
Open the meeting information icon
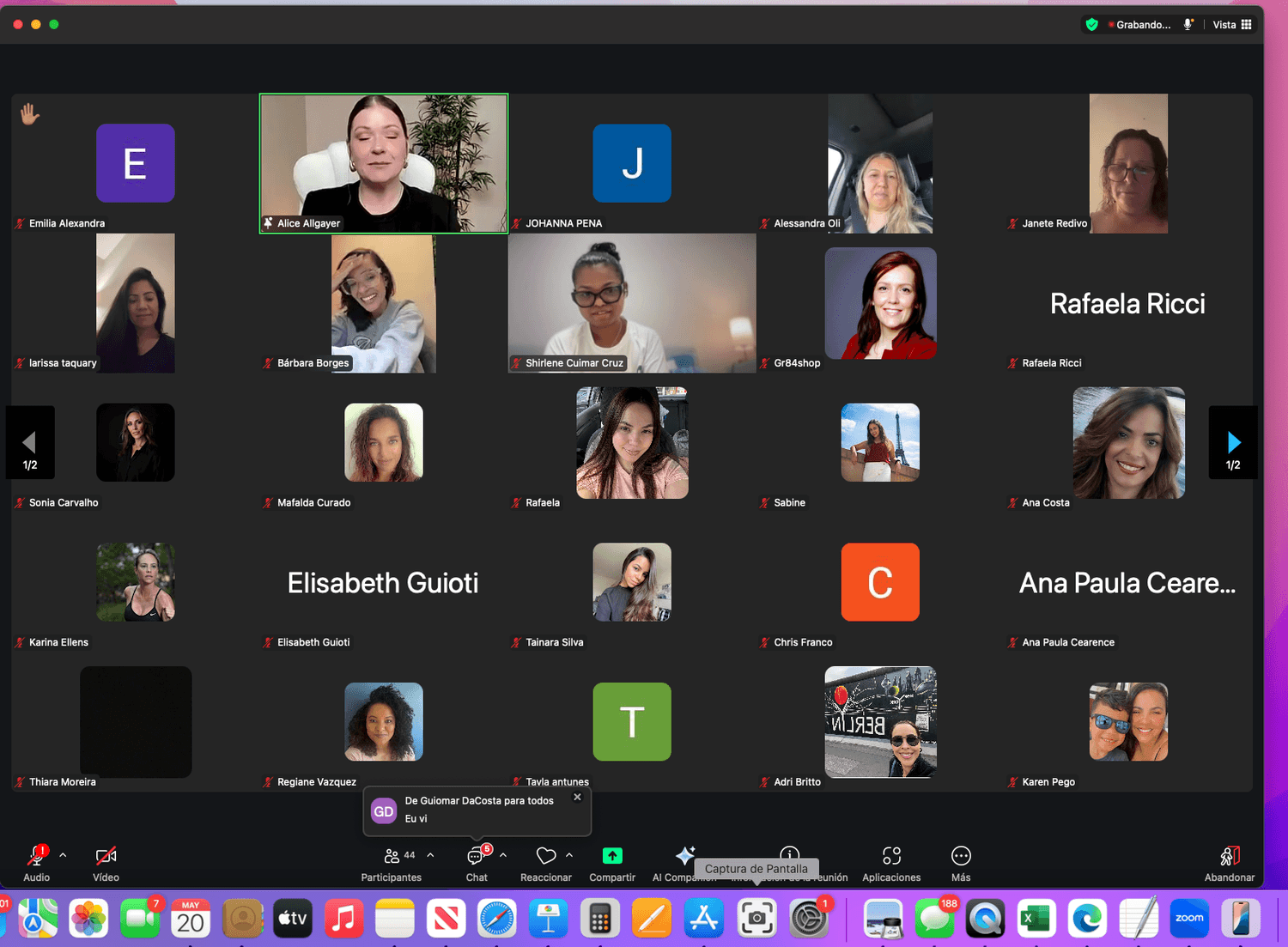point(789,853)
